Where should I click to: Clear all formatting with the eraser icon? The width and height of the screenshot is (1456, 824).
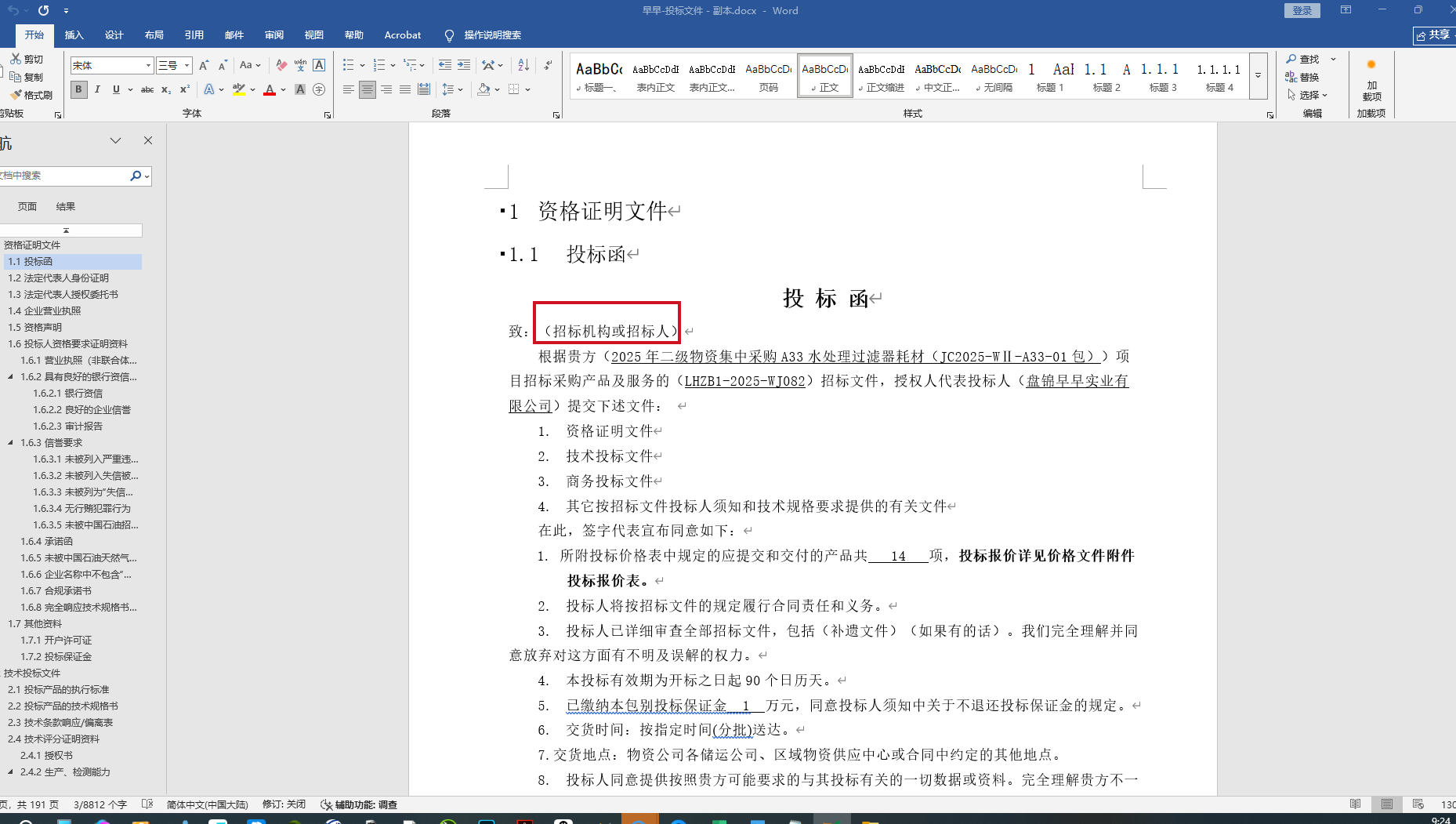click(281, 65)
